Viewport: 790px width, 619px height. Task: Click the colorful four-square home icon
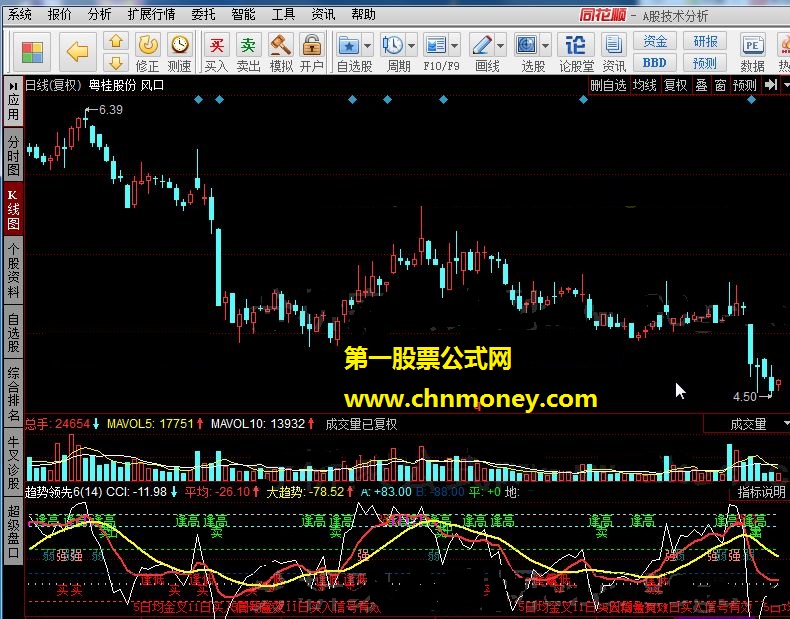coord(32,52)
